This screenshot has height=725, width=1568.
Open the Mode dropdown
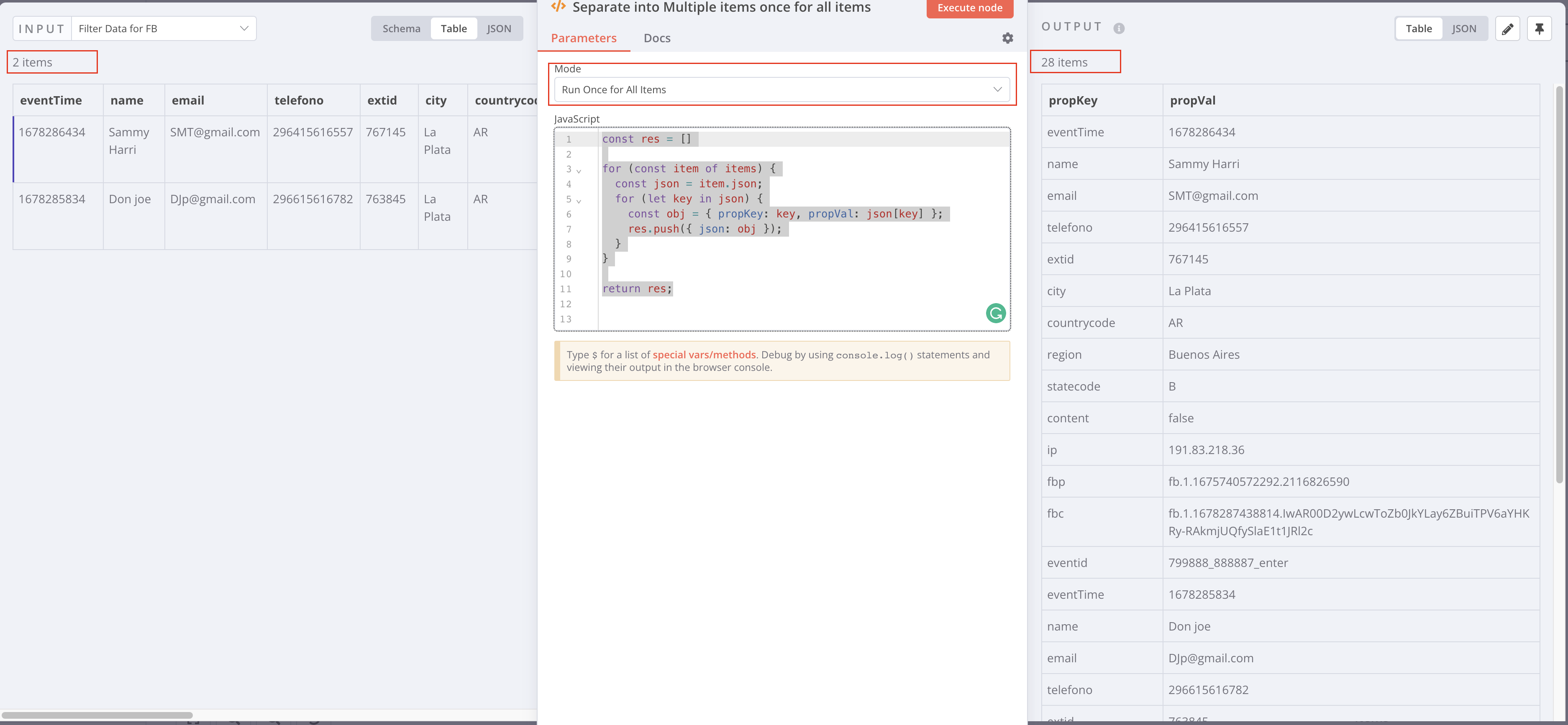click(x=781, y=89)
